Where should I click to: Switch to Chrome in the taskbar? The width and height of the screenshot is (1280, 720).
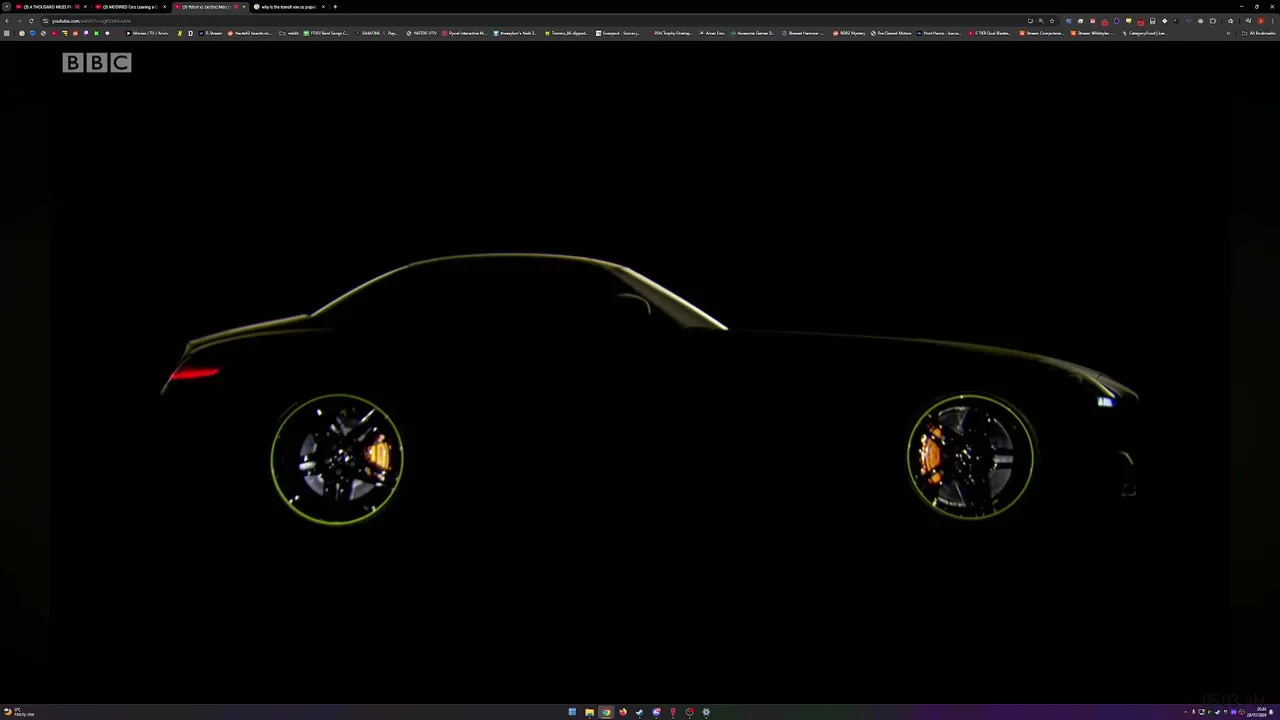click(606, 712)
